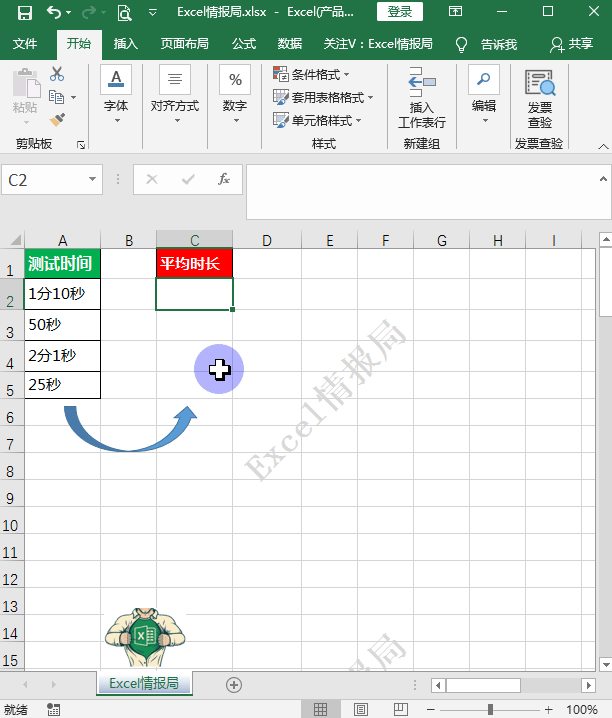This screenshot has width=612, height=718.
Task: Open 单元格样式 cell styles menu
Action: click(317, 120)
